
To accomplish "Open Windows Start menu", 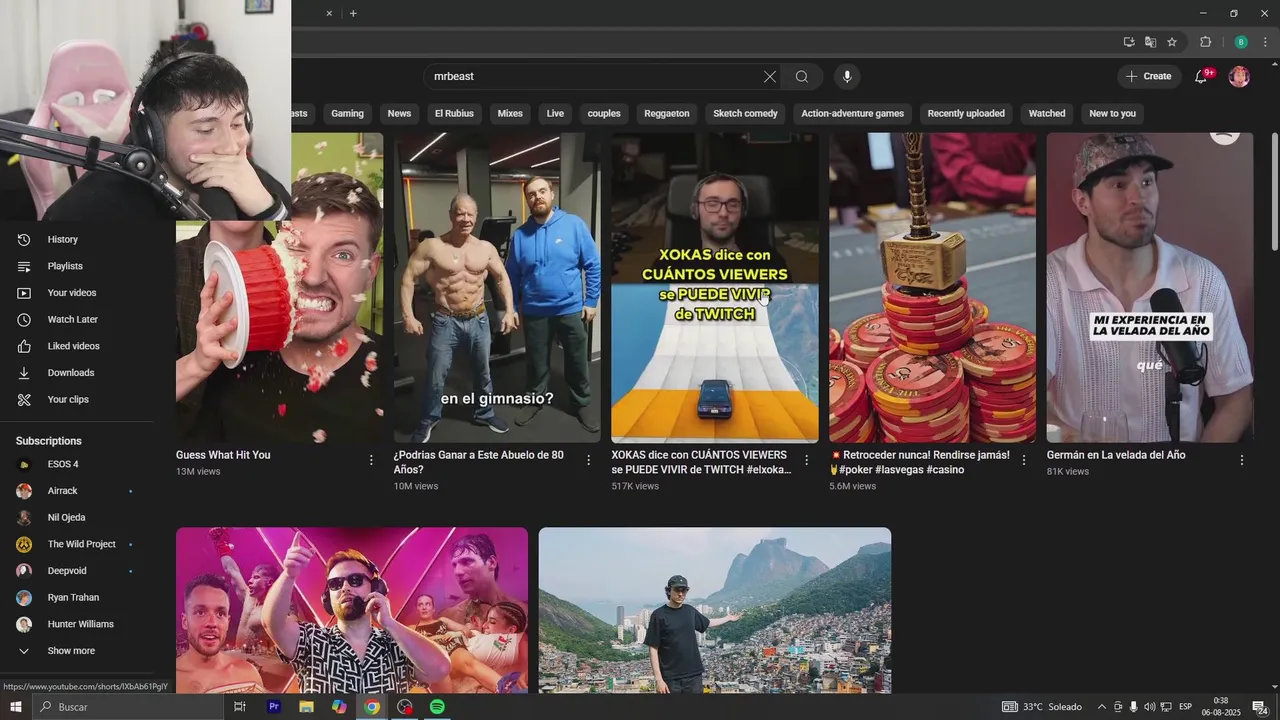I will (x=16, y=707).
